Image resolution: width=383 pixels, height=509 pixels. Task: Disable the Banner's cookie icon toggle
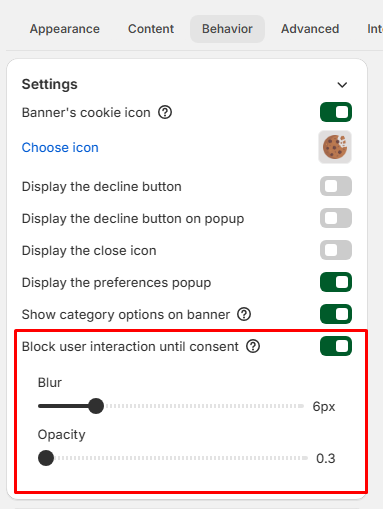tap(336, 112)
